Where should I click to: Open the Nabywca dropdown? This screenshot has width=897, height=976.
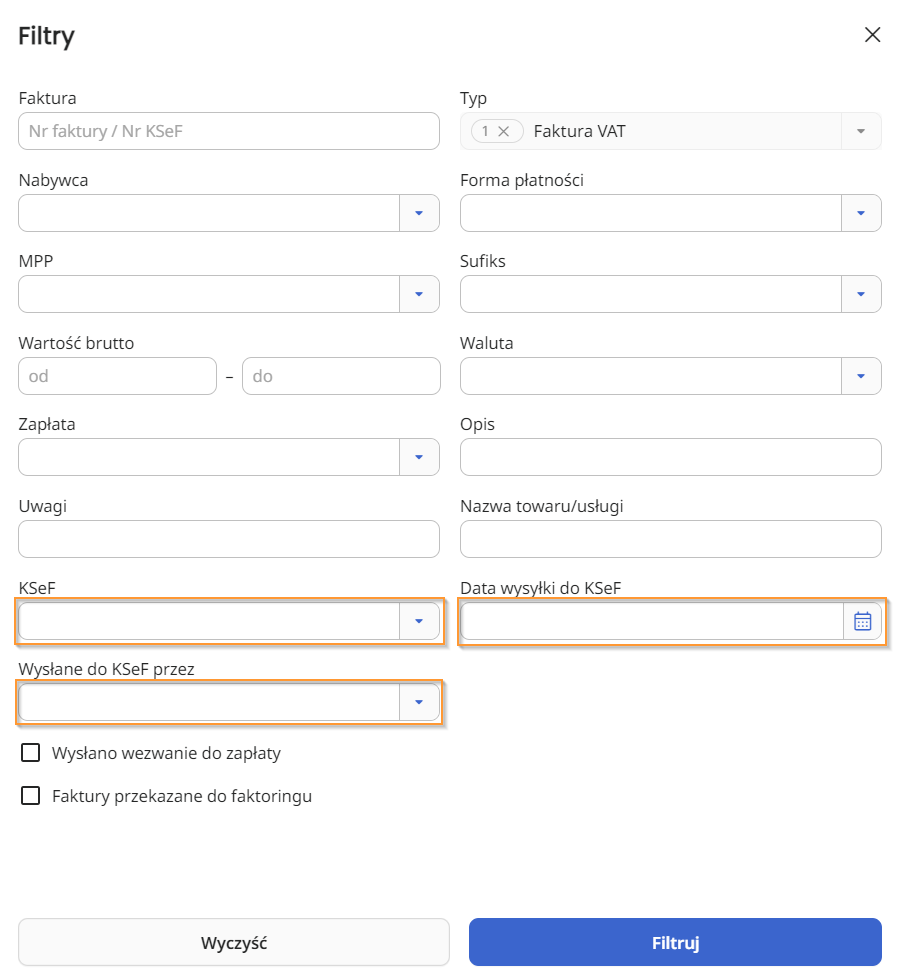[419, 213]
